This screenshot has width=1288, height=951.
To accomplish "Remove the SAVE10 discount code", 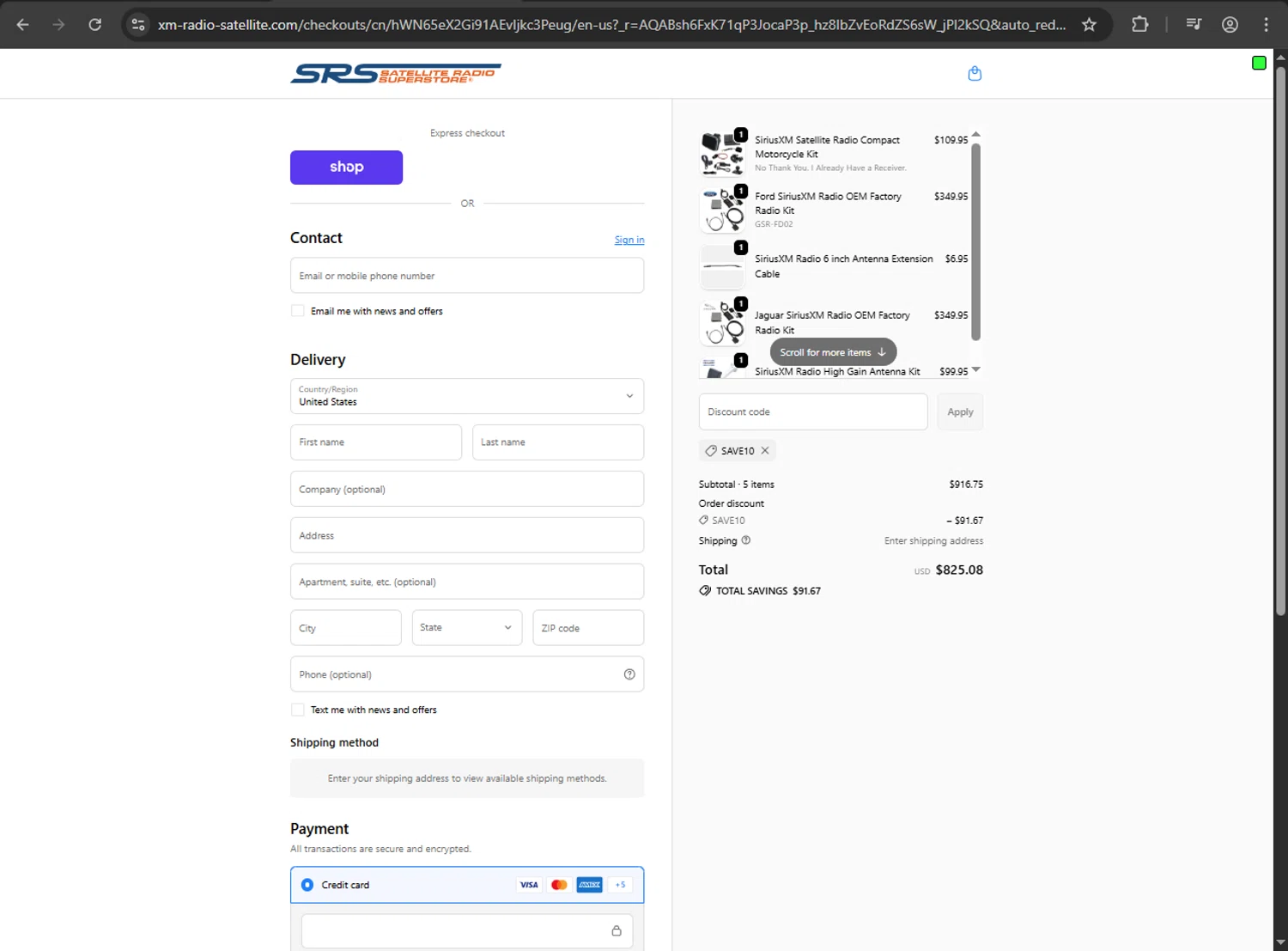I will click(x=765, y=451).
